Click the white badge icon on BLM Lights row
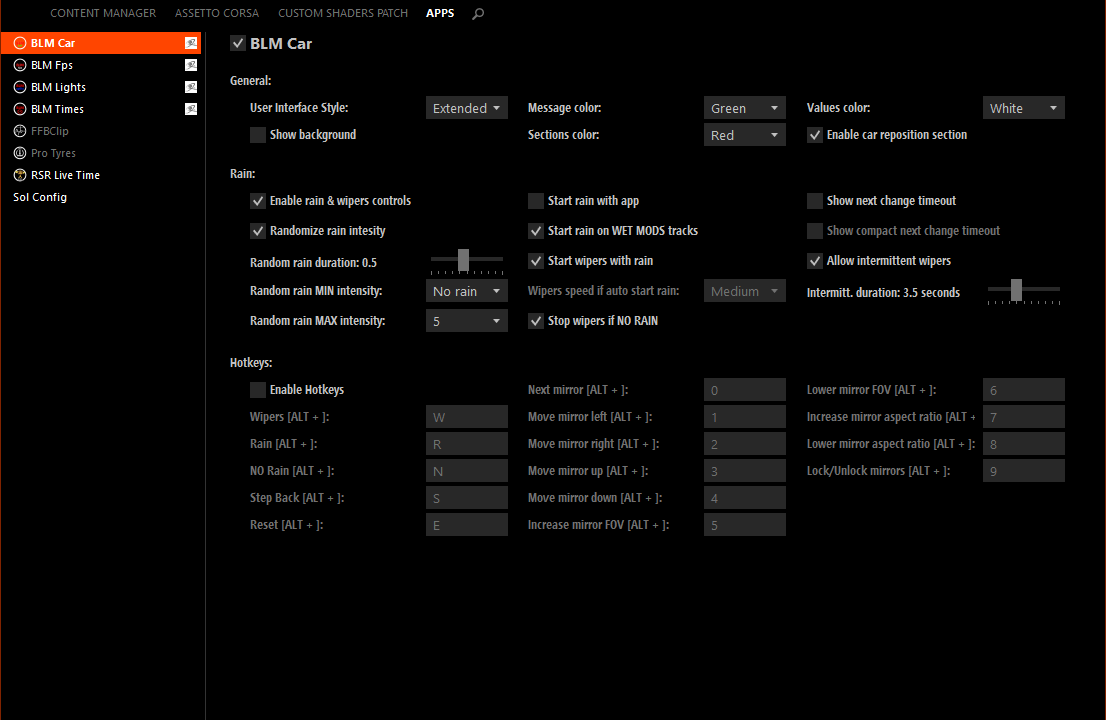 pos(190,87)
